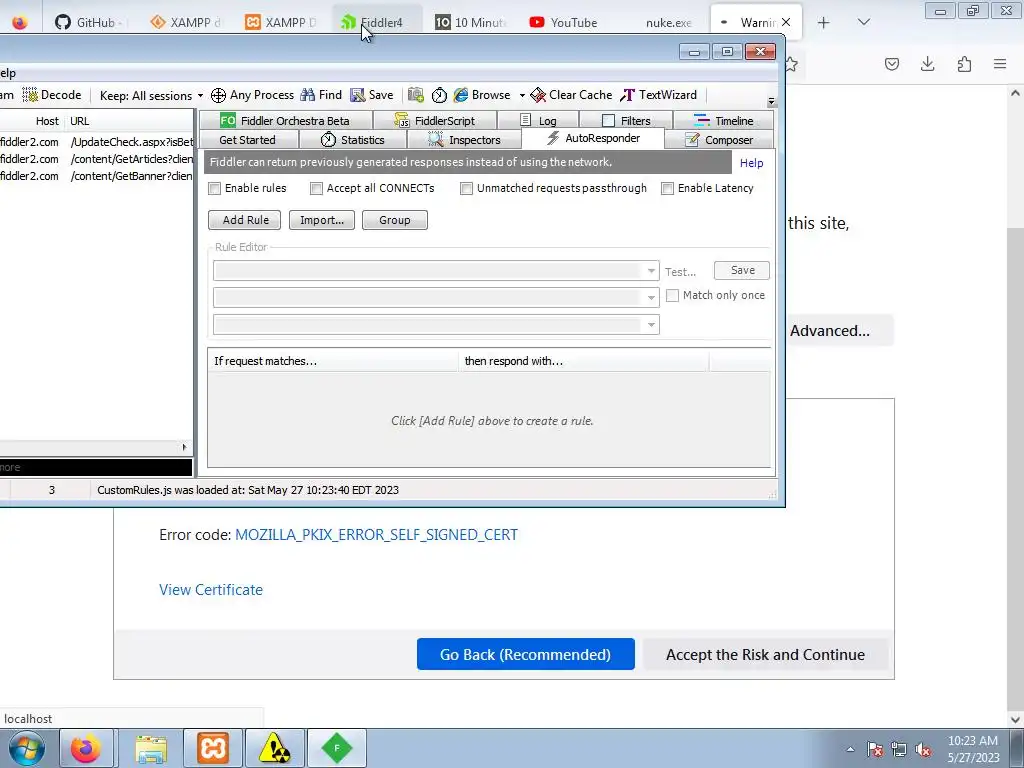This screenshot has width=1024, height=768.
Task: Open the FiddlerScript tab
Action: tap(435, 121)
